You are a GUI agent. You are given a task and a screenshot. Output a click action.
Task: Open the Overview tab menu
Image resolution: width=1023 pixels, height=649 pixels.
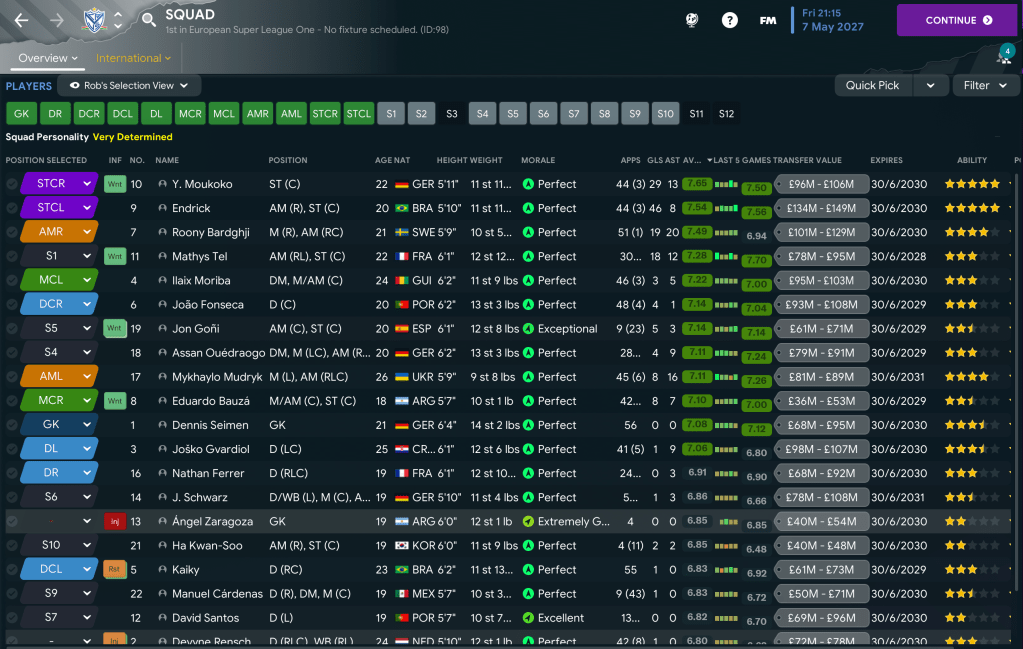tap(48, 58)
